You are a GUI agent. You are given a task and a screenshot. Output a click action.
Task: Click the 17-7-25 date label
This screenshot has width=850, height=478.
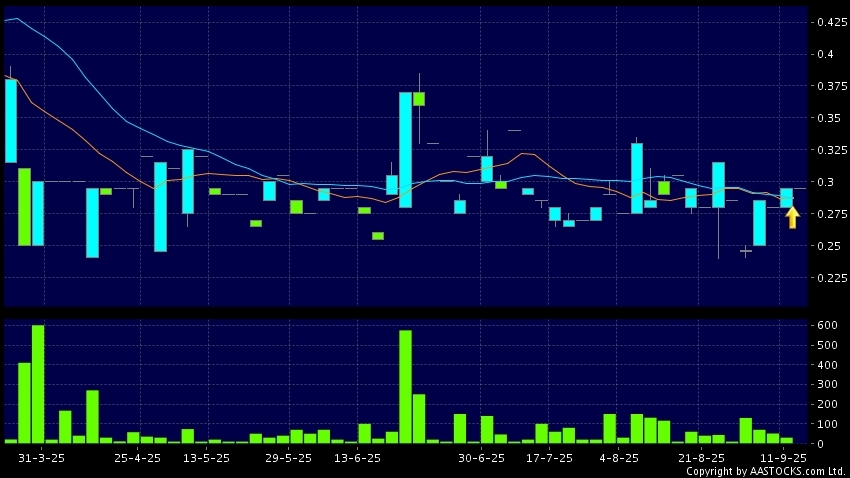tap(549, 458)
